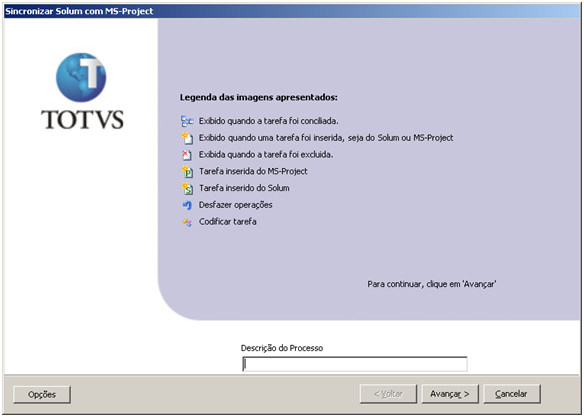Click the 'Tarefa inserida do MS-Project' label
Image resolution: width=584 pixels, height=417 pixels.
pos(253,171)
